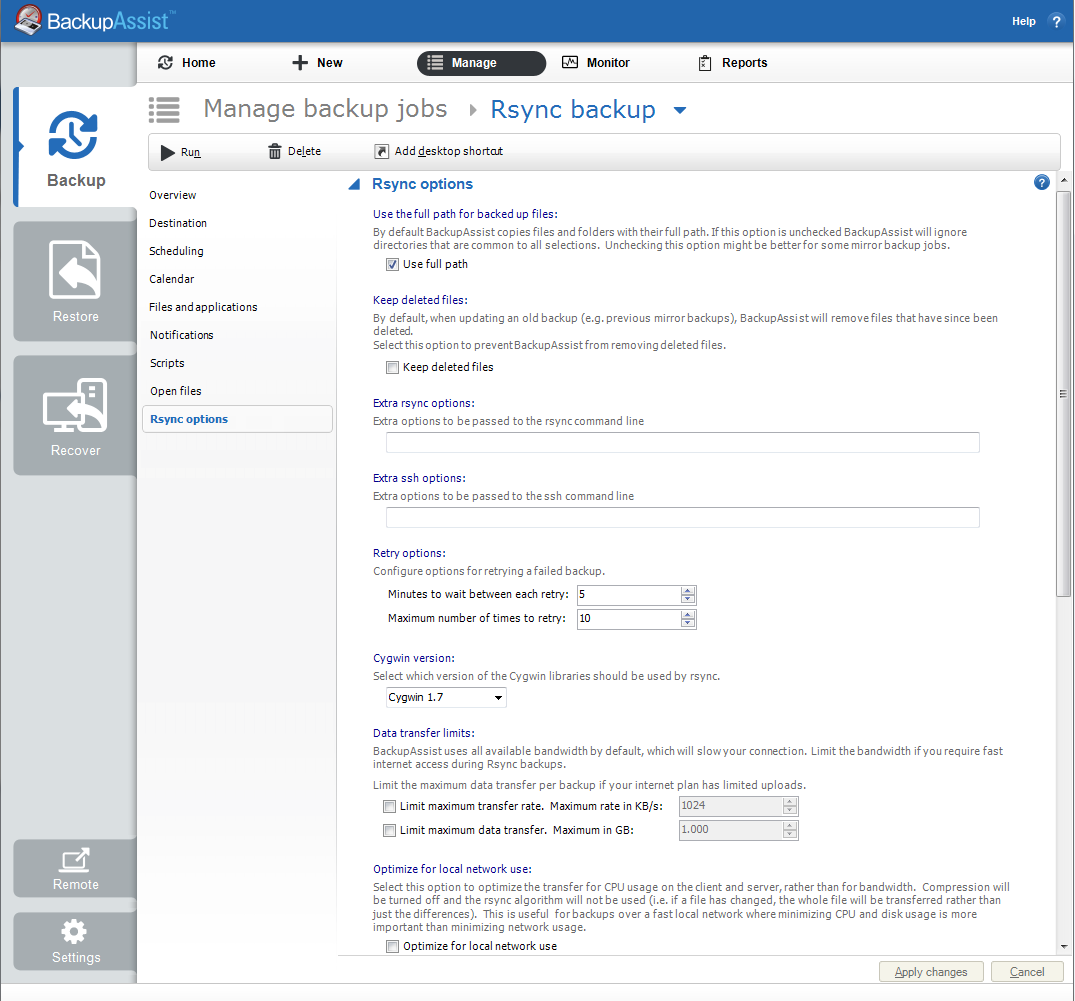Click the BackupAssist logo icon
The height and width of the screenshot is (1001, 1075).
tap(28, 20)
